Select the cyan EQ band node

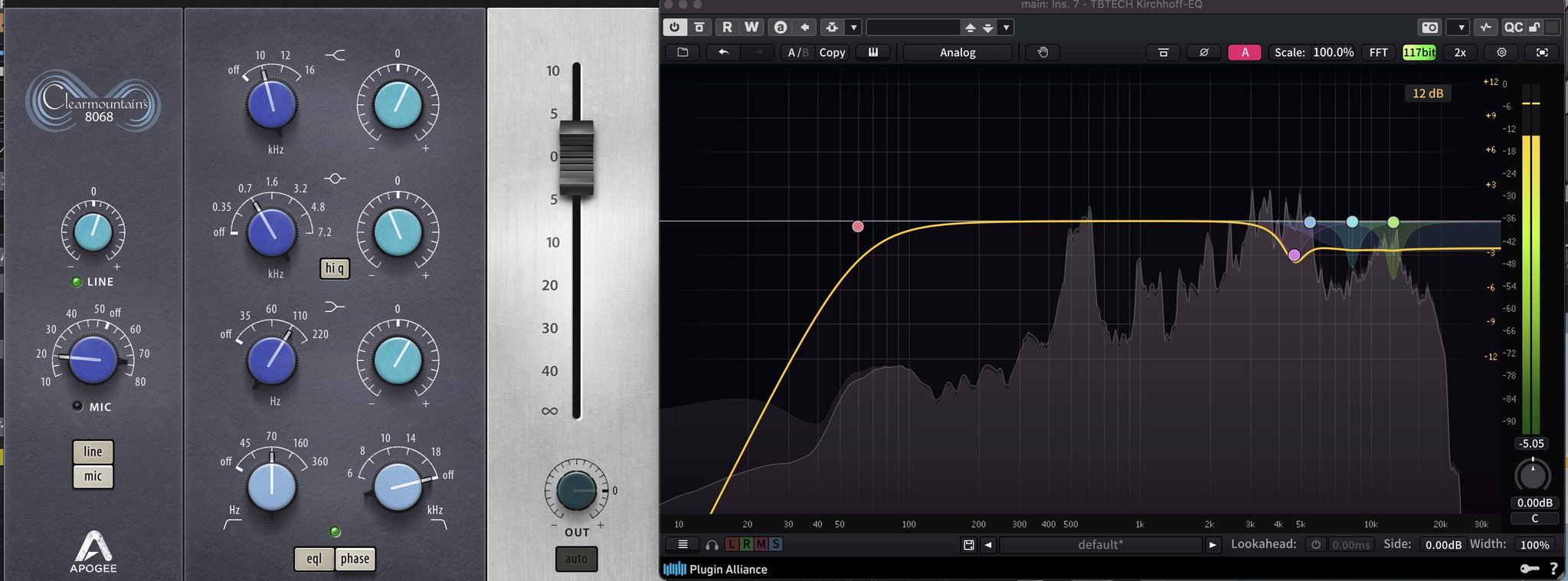(1352, 222)
